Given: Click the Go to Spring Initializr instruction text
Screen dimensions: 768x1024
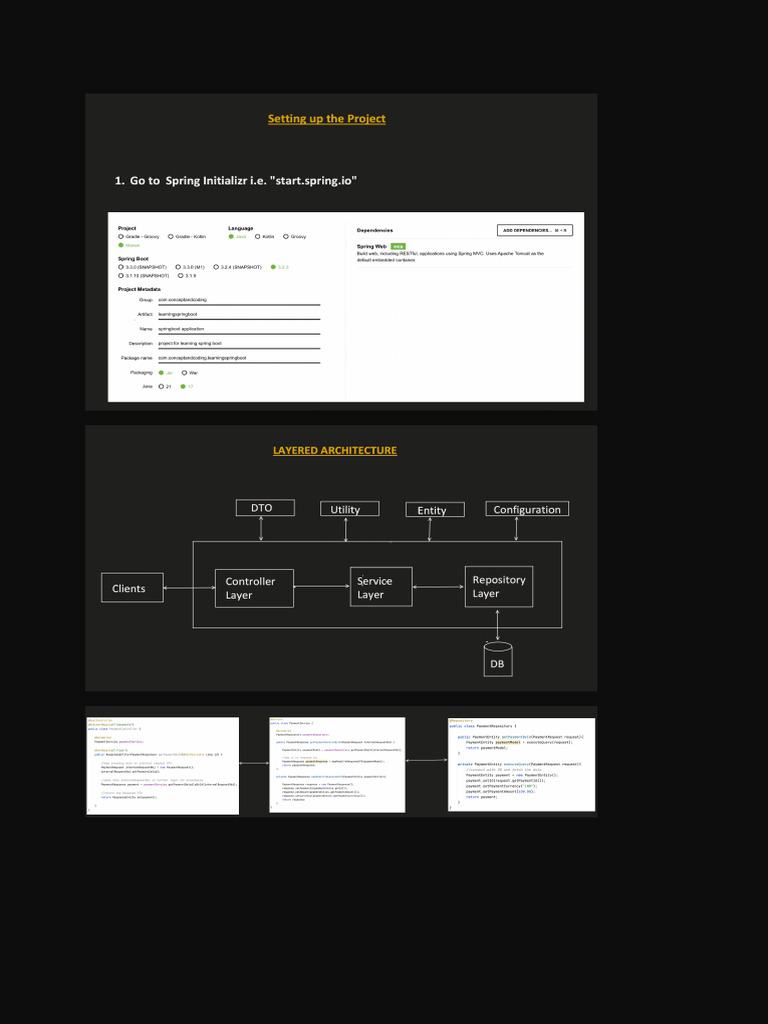Looking at the screenshot, I should pyautogui.click(x=236, y=180).
